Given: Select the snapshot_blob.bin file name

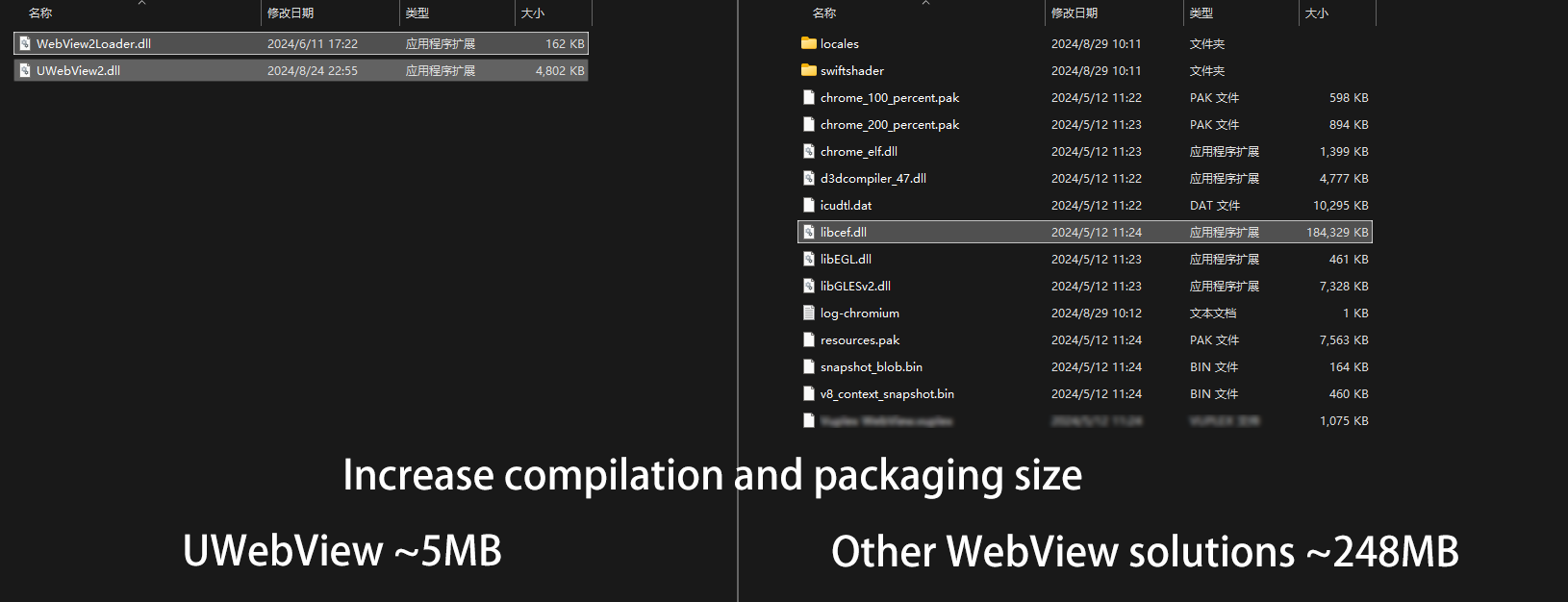Looking at the screenshot, I should [871, 367].
